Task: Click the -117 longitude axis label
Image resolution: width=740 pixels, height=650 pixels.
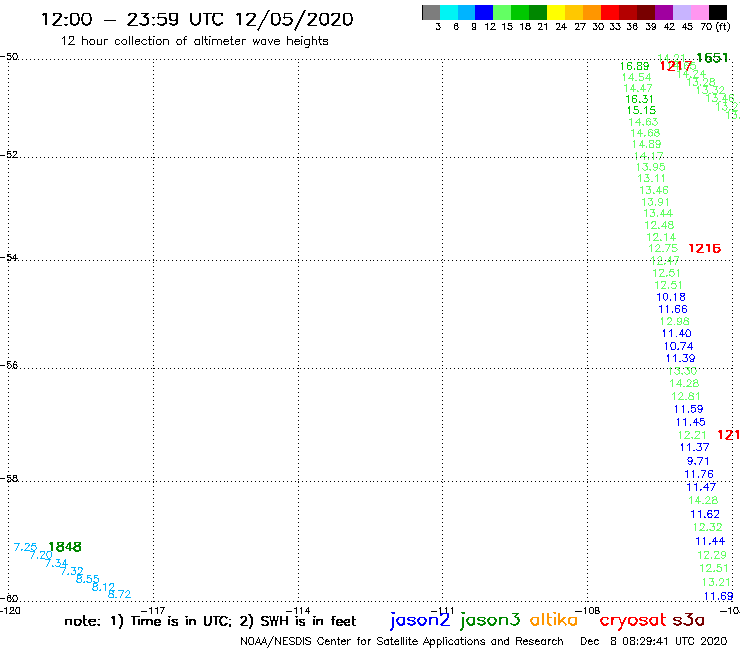Action: coord(153,610)
